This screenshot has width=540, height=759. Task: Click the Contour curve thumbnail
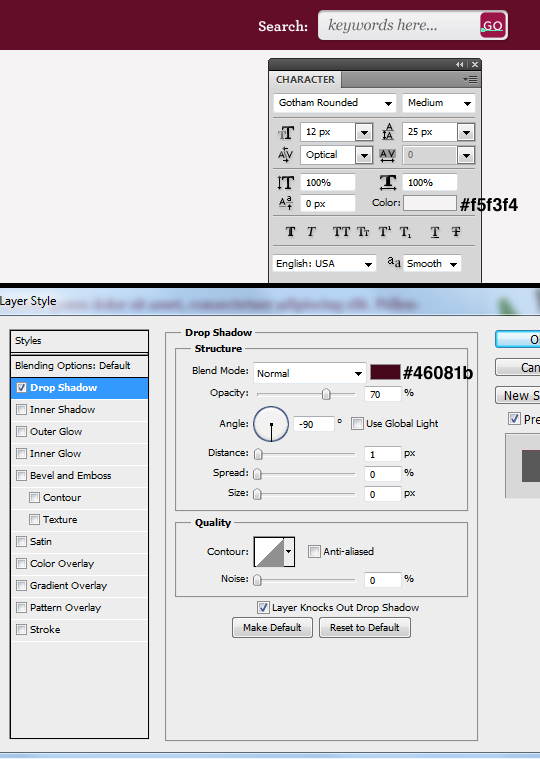pos(269,551)
